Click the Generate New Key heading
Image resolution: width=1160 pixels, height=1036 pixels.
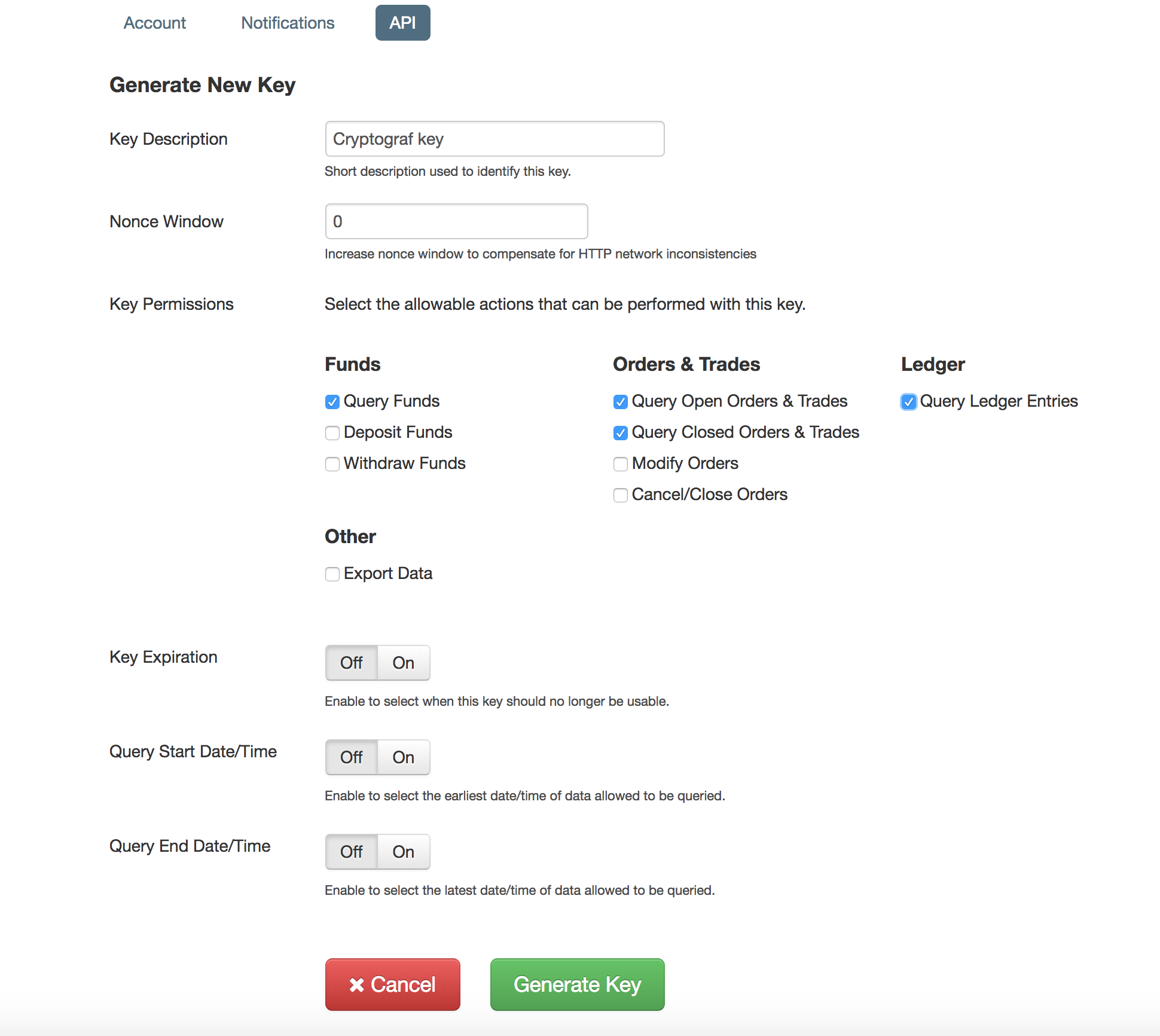click(203, 85)
